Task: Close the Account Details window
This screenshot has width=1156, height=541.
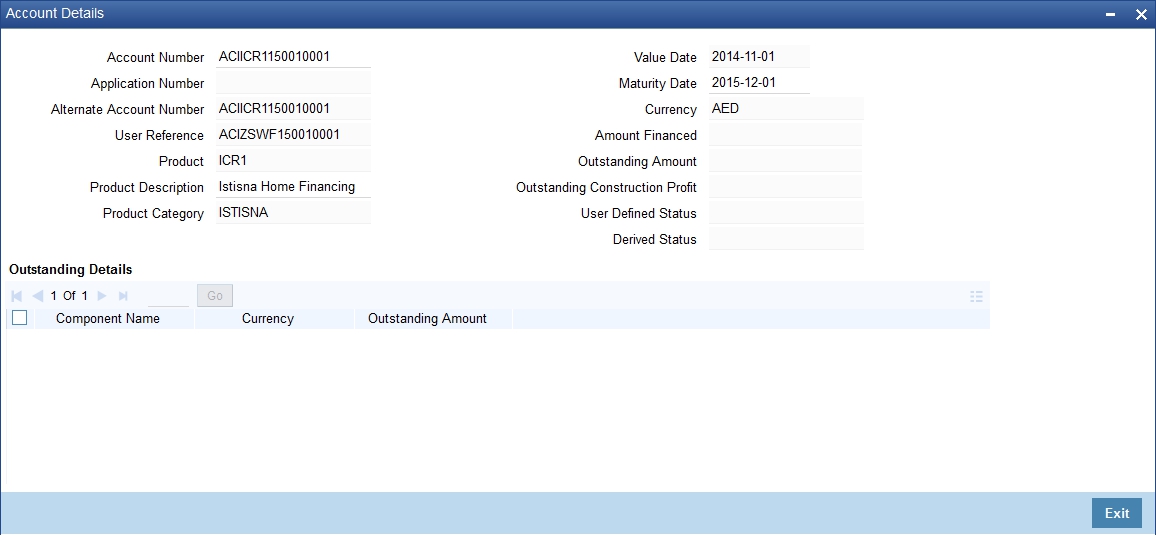Action: (1140, 15)
